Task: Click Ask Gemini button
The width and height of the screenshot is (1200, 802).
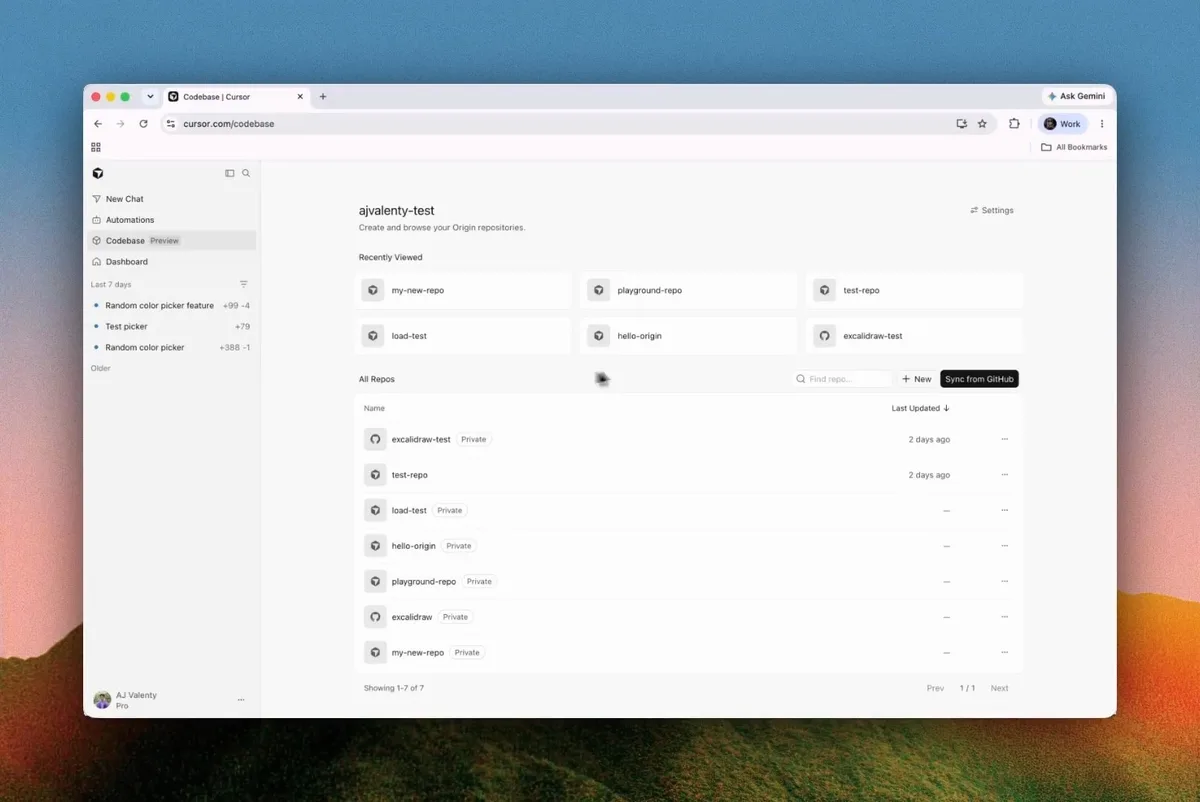Action: [x=1077, y=96]
